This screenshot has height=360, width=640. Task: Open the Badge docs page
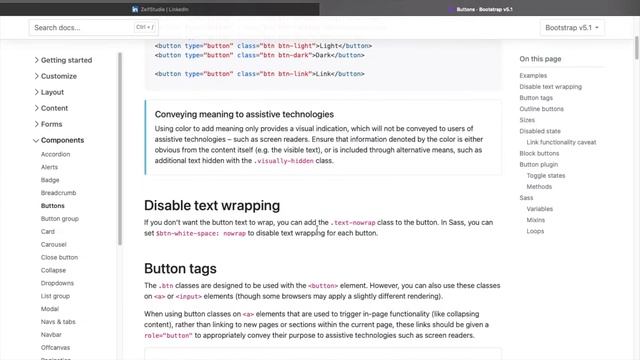(50, 180)
